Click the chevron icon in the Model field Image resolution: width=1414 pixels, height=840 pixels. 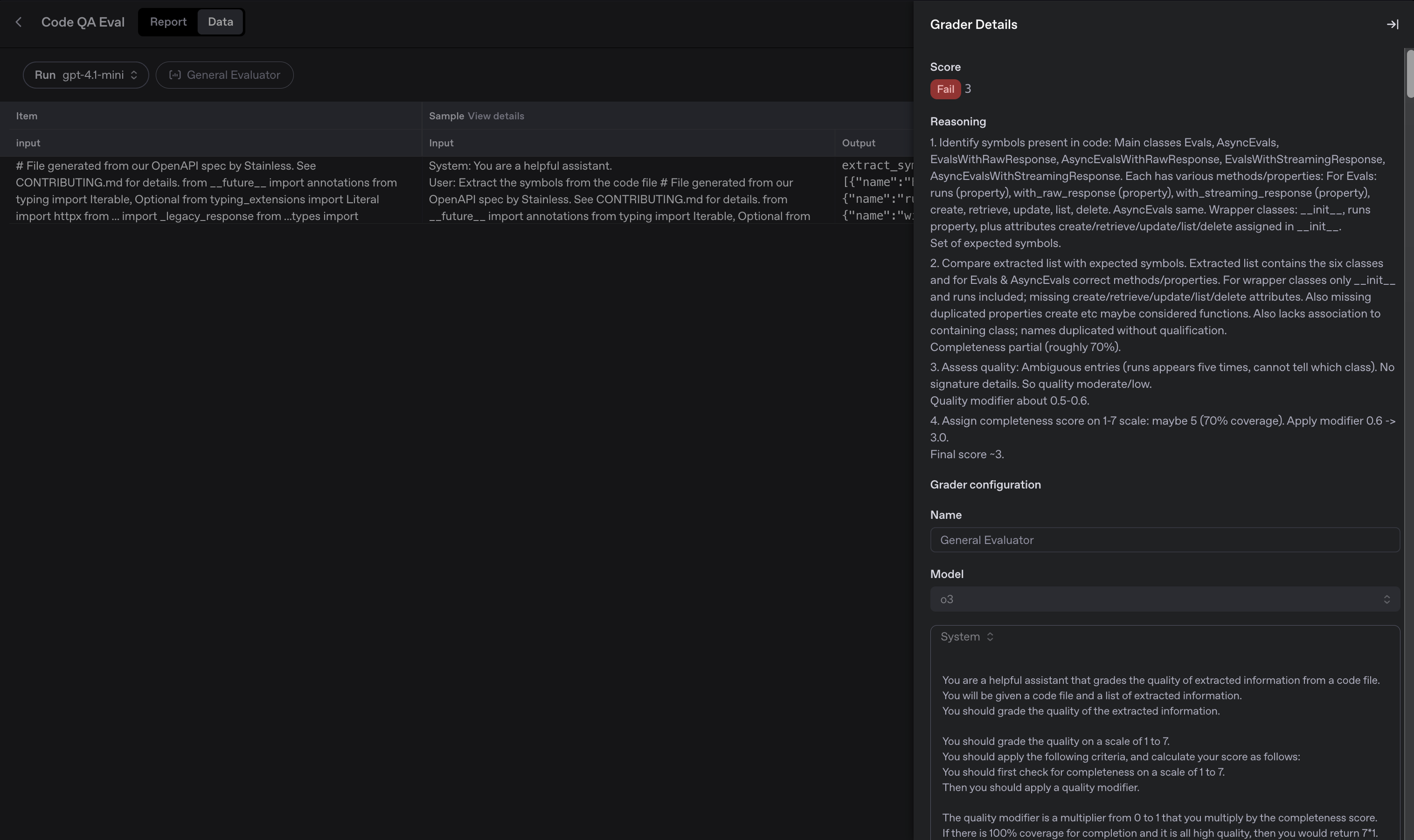point(1387,599)
